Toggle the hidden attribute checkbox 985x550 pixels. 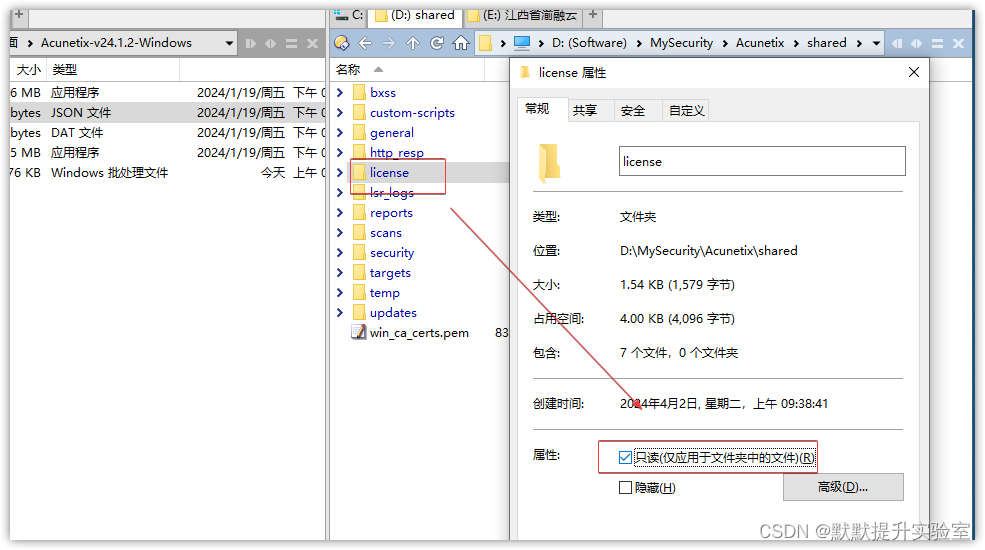[x=625, y=488]
